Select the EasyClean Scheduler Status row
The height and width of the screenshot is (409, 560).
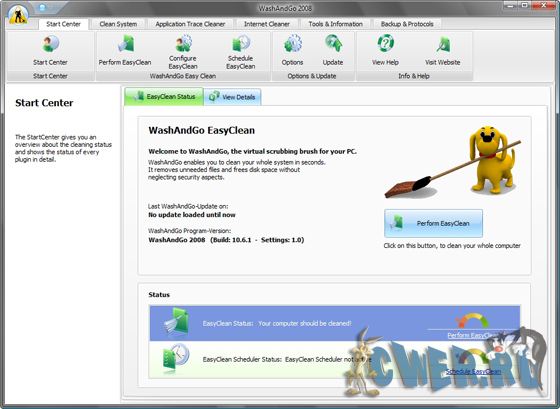click(x=335, y=359)
